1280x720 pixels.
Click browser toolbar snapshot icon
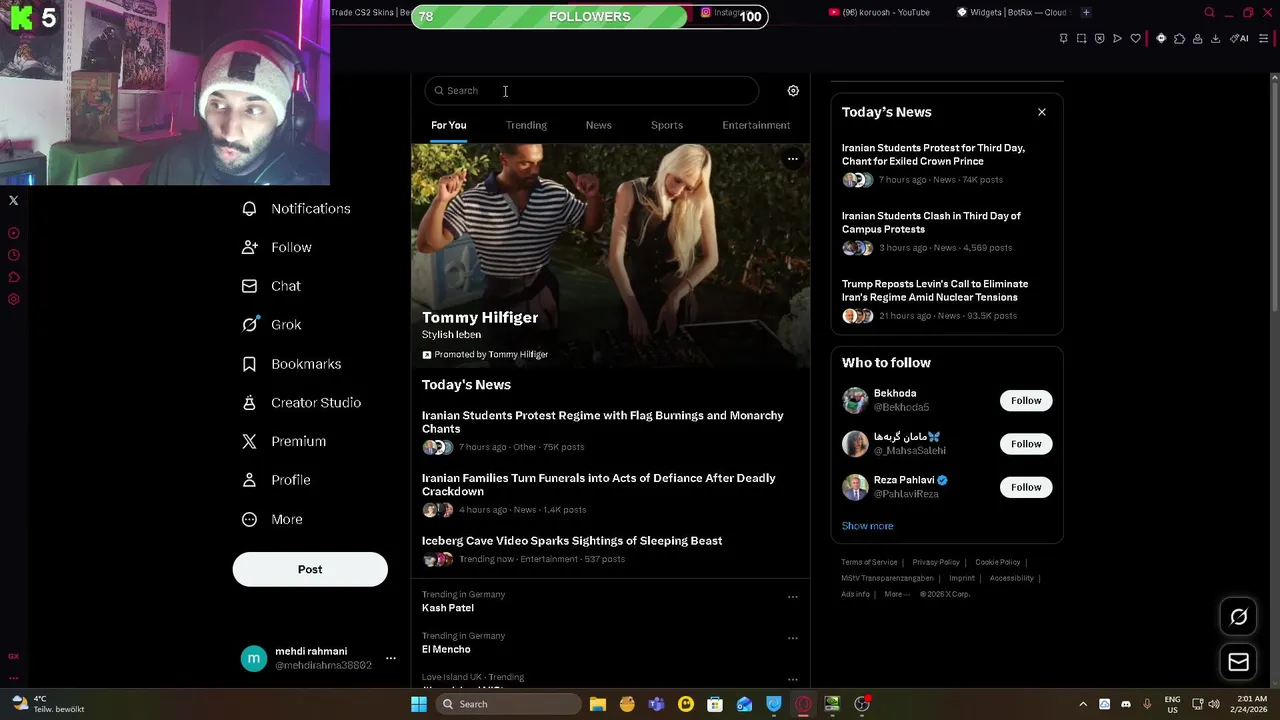click(1081, 39)
